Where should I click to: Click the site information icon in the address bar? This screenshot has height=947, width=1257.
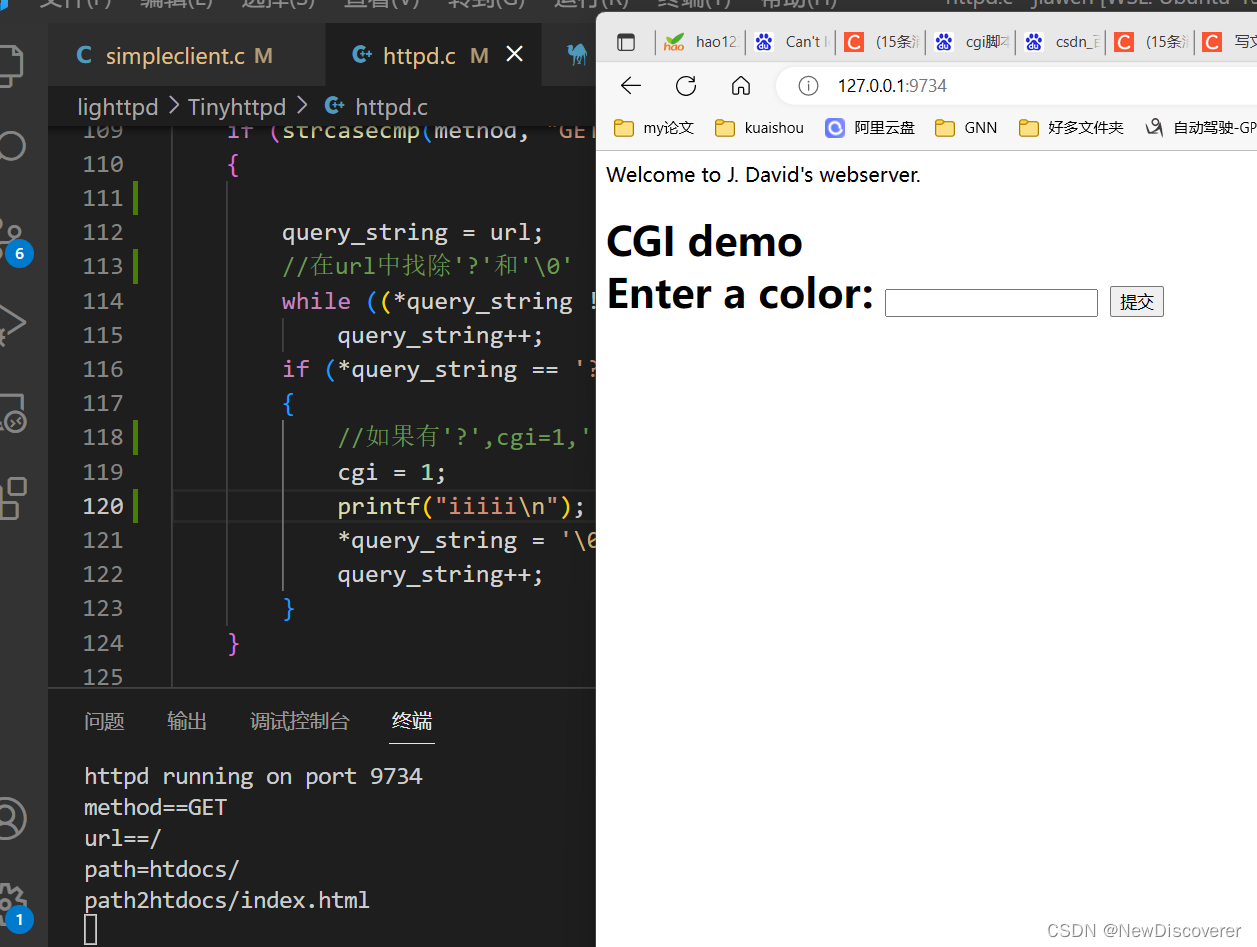pos(807,85)
